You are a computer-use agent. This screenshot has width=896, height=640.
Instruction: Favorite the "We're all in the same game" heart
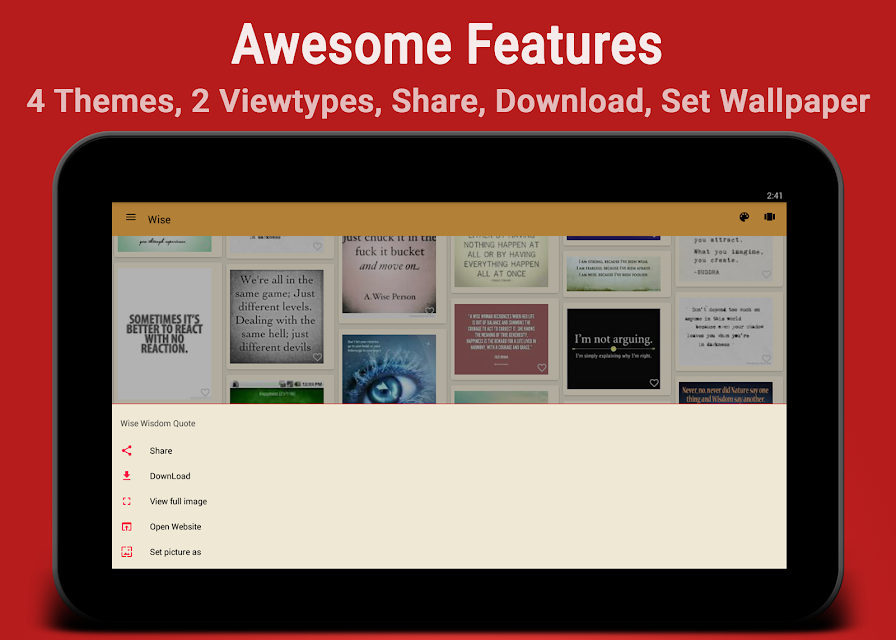click(317, 357)
